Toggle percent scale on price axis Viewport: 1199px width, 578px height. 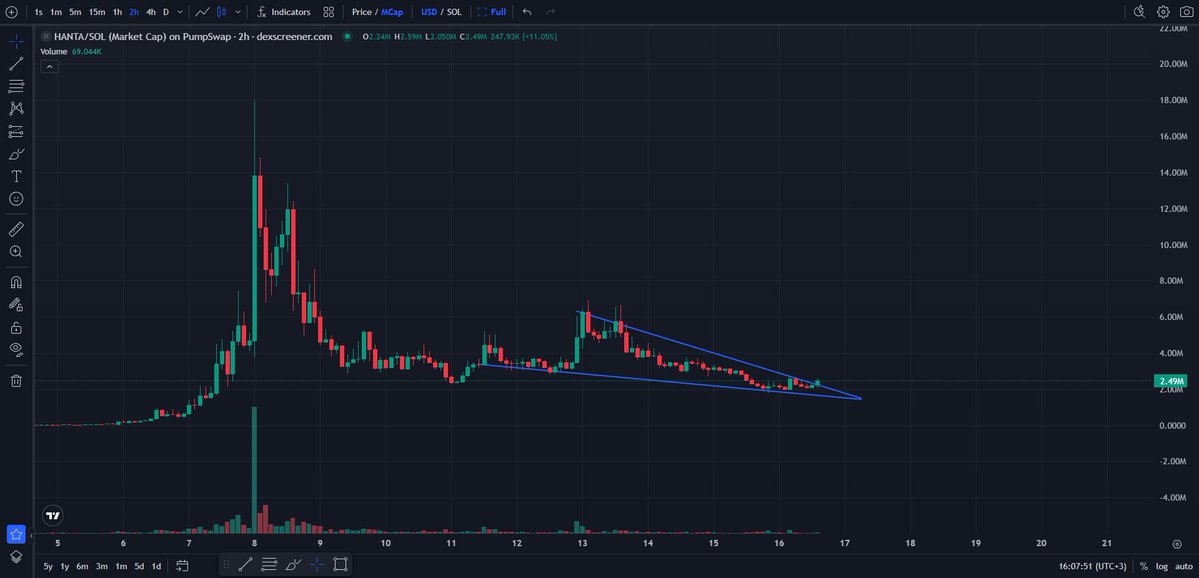(1144, 567)
